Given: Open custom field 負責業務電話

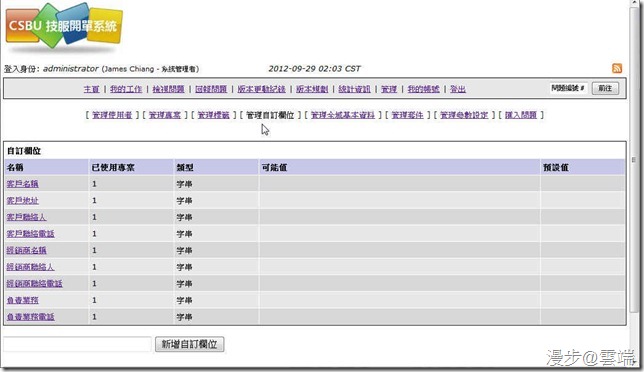Looking at the screenshot, I should pyautogui.click(x=30, y=317).
